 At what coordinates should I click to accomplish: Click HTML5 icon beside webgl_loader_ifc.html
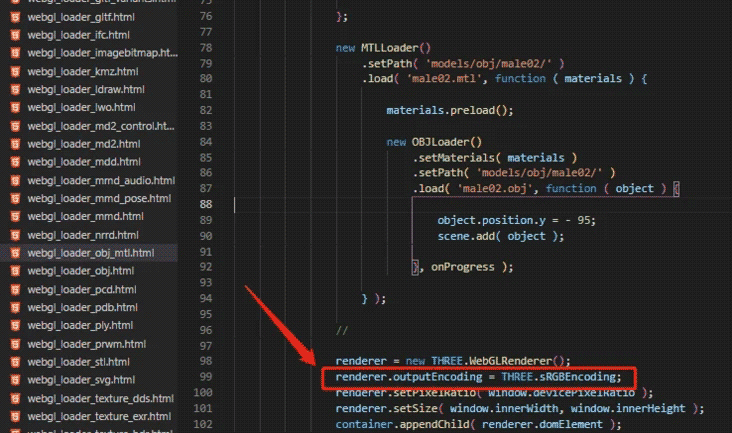[15, 35]
